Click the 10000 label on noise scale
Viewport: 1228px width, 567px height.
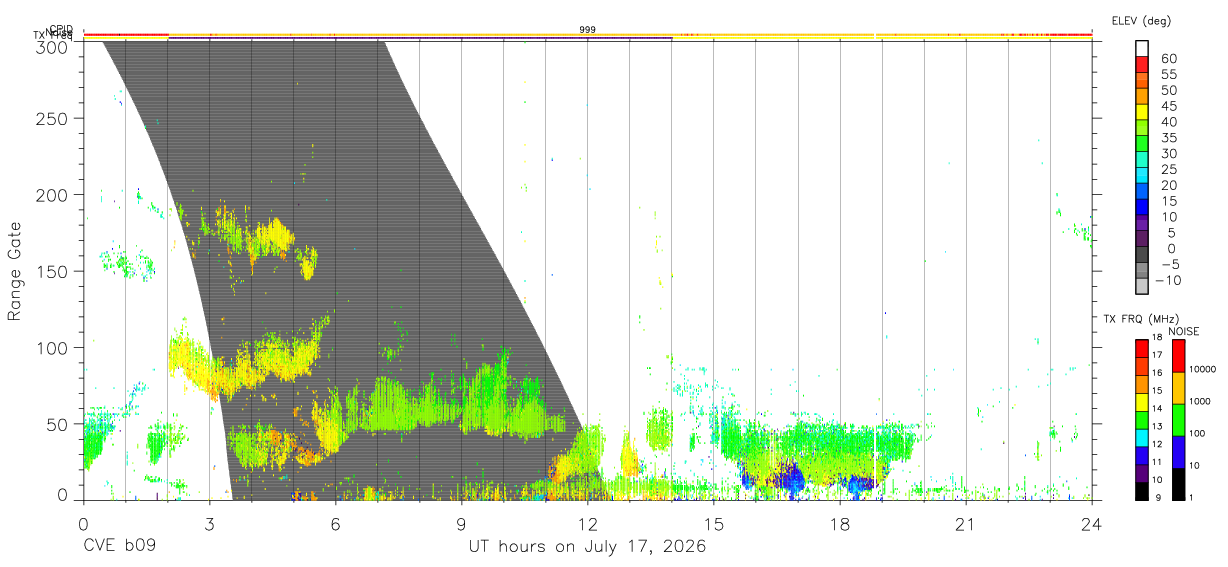pyautogui.click(x=1201, y=369)
